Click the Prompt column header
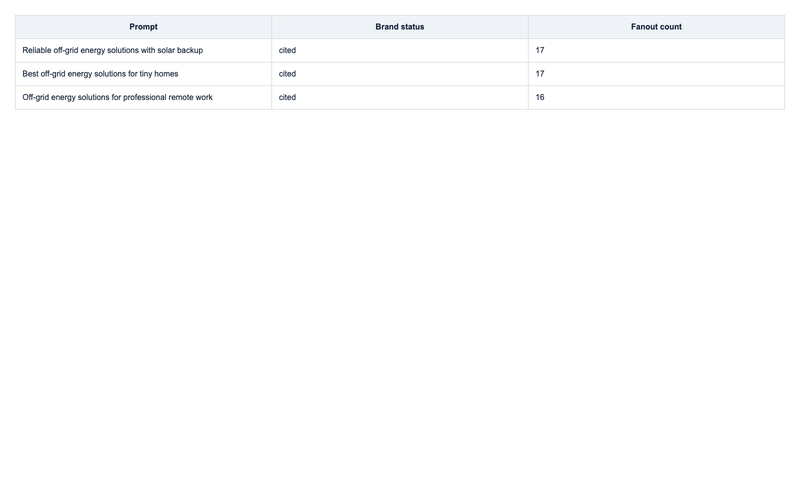The image size is (800, 500). coord(143,27)
